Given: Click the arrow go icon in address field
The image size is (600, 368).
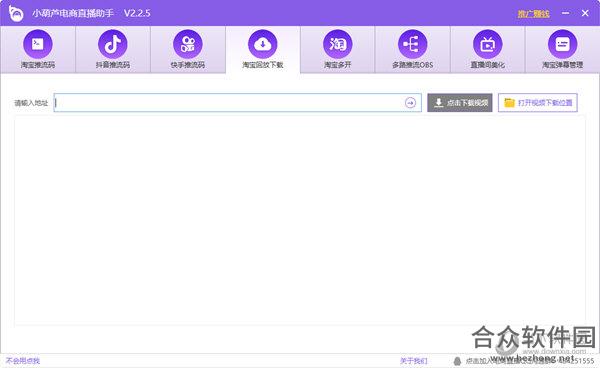Looking at the screenshot, I should [410, 103].
